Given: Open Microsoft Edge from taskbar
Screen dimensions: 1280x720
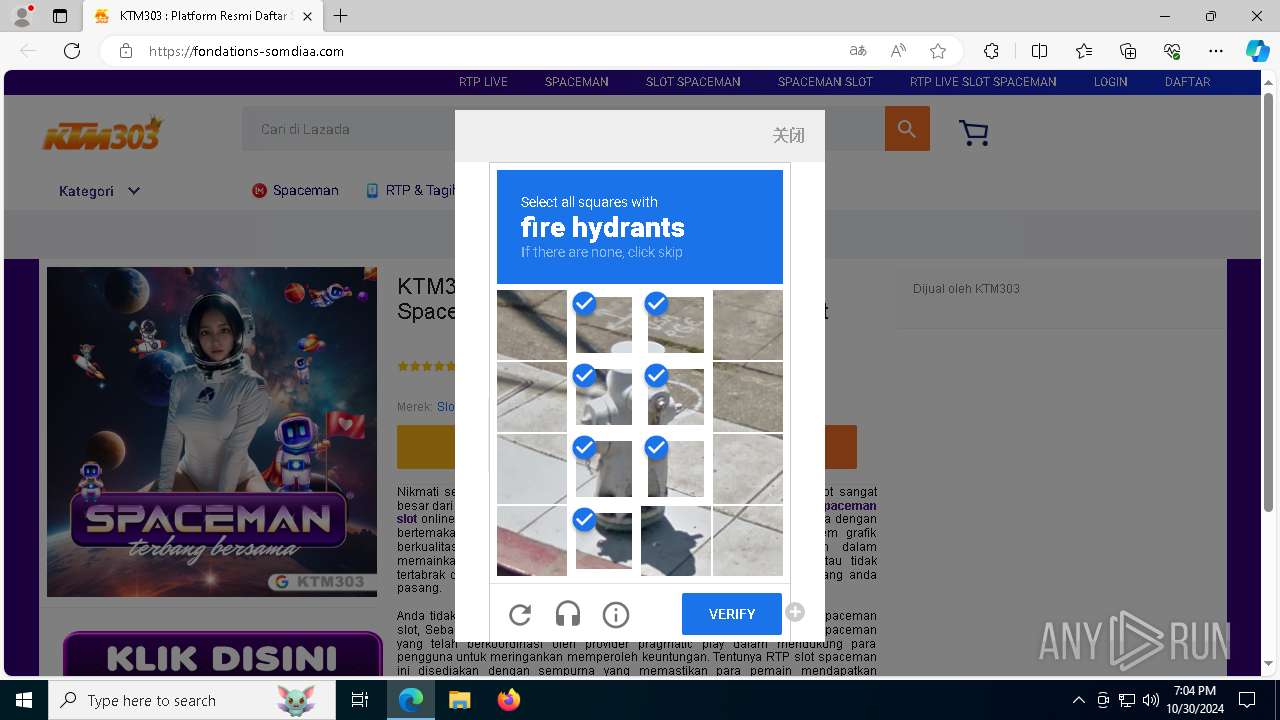Looking at the screenshot, I should point(411,700).
